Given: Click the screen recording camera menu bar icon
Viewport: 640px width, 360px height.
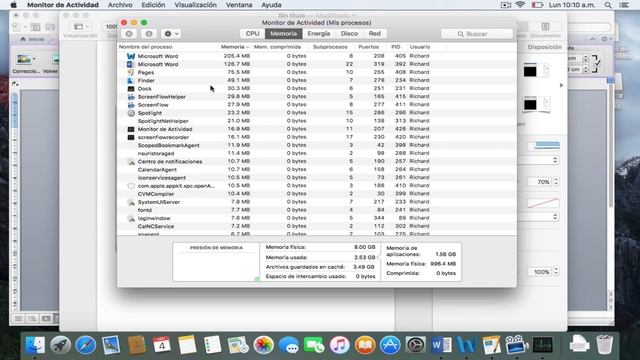Looking at the screenshot, I should [506, 5].
